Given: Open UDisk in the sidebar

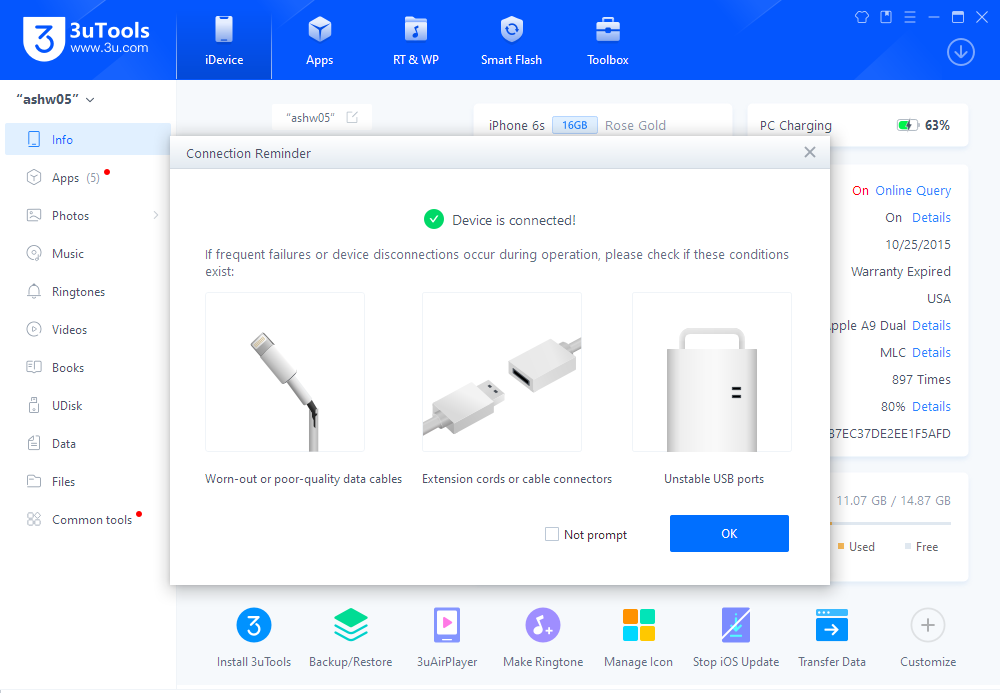Looking at the screenshot, I should coord(88,405).
